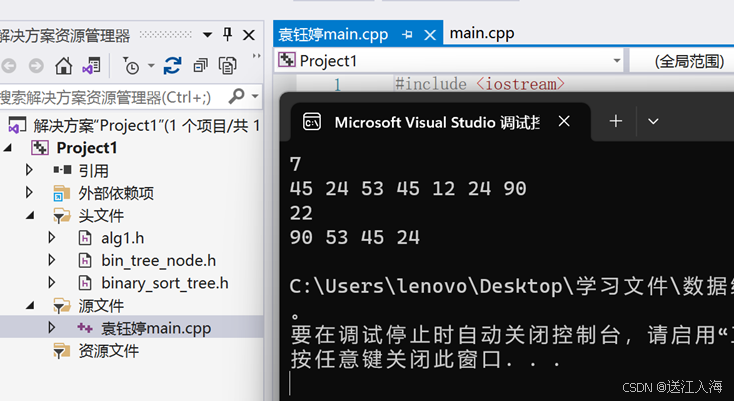The width and height of the screenshot is (734, 401).
Task: Select the 资源文件 folder
Action: tap(108, 350)
